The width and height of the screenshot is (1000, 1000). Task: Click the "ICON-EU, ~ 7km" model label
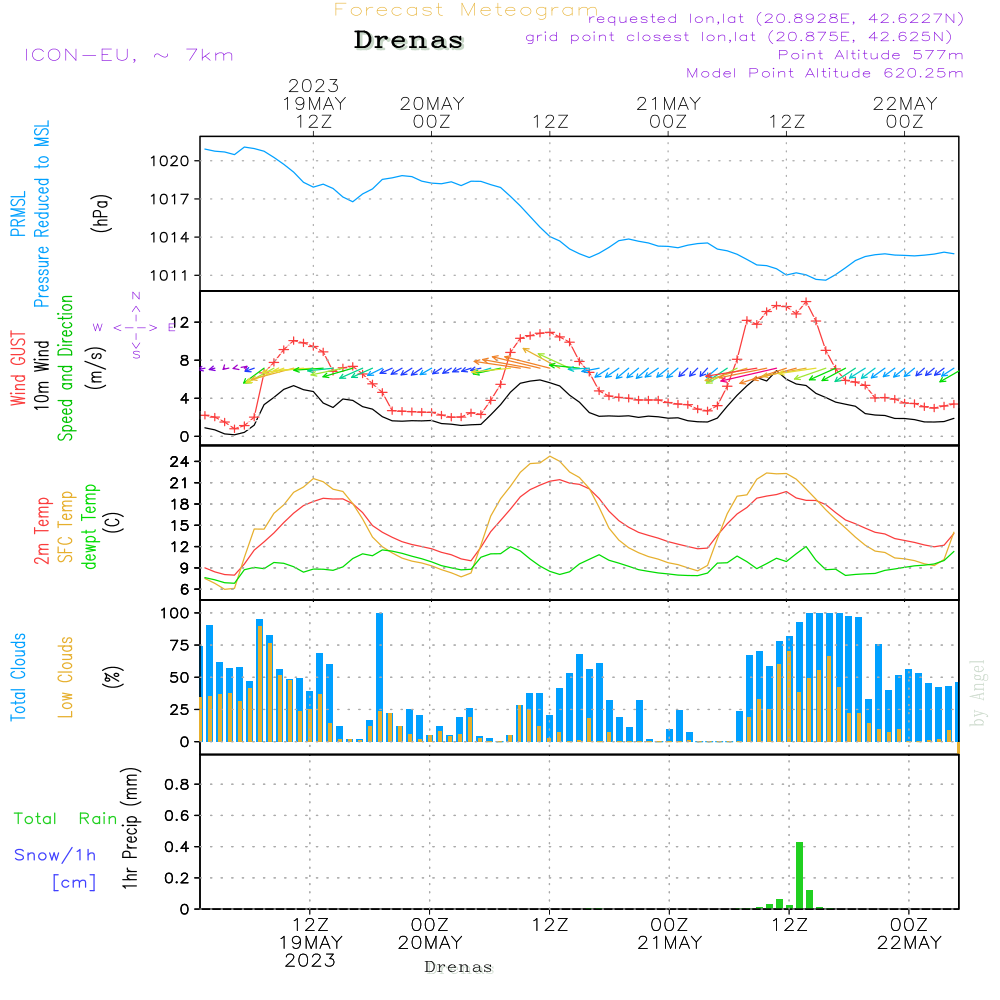click(x=129, y=55)
